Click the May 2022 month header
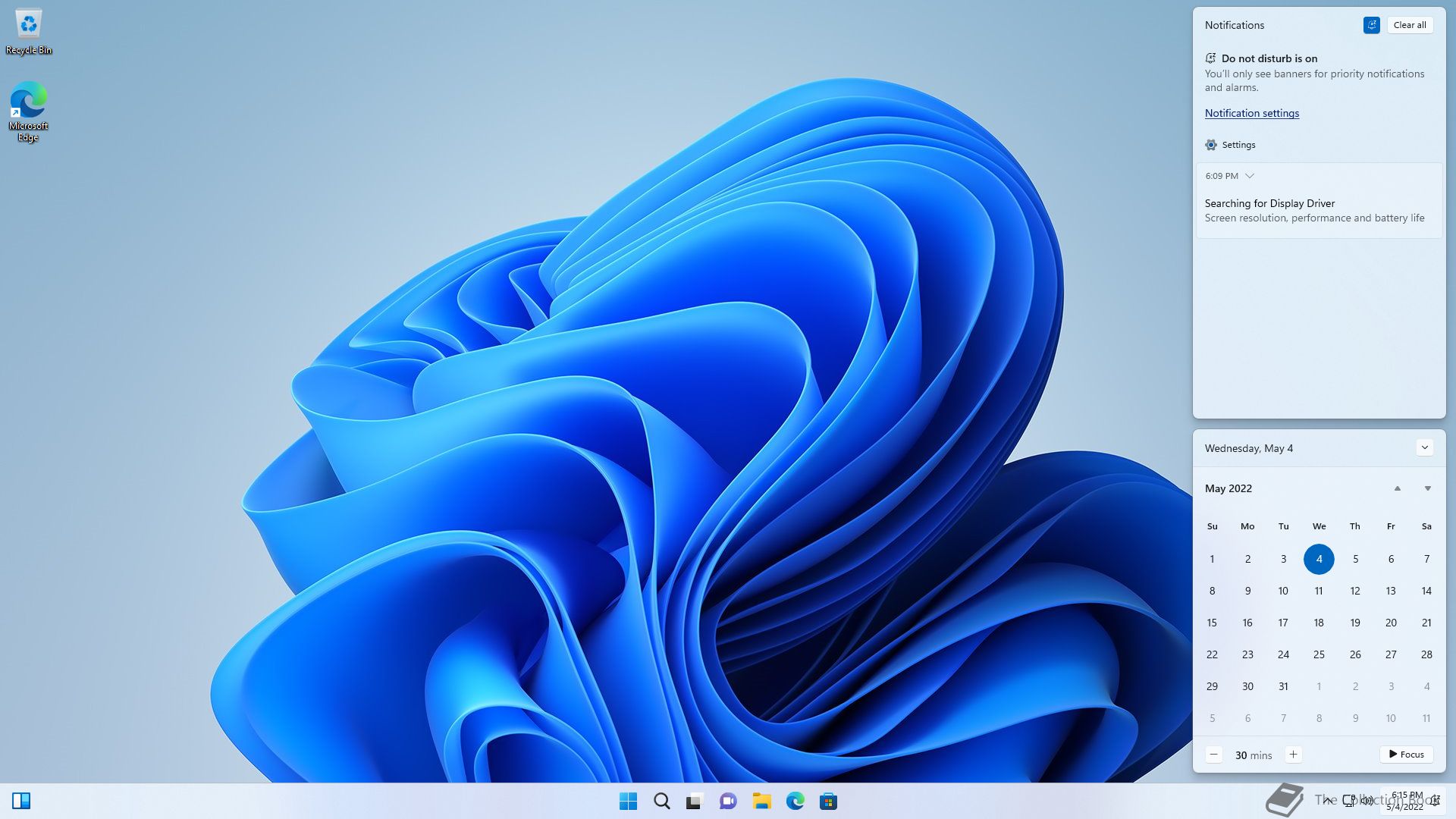Viewport: 1456px width, 819px height. click(1228, 488)
